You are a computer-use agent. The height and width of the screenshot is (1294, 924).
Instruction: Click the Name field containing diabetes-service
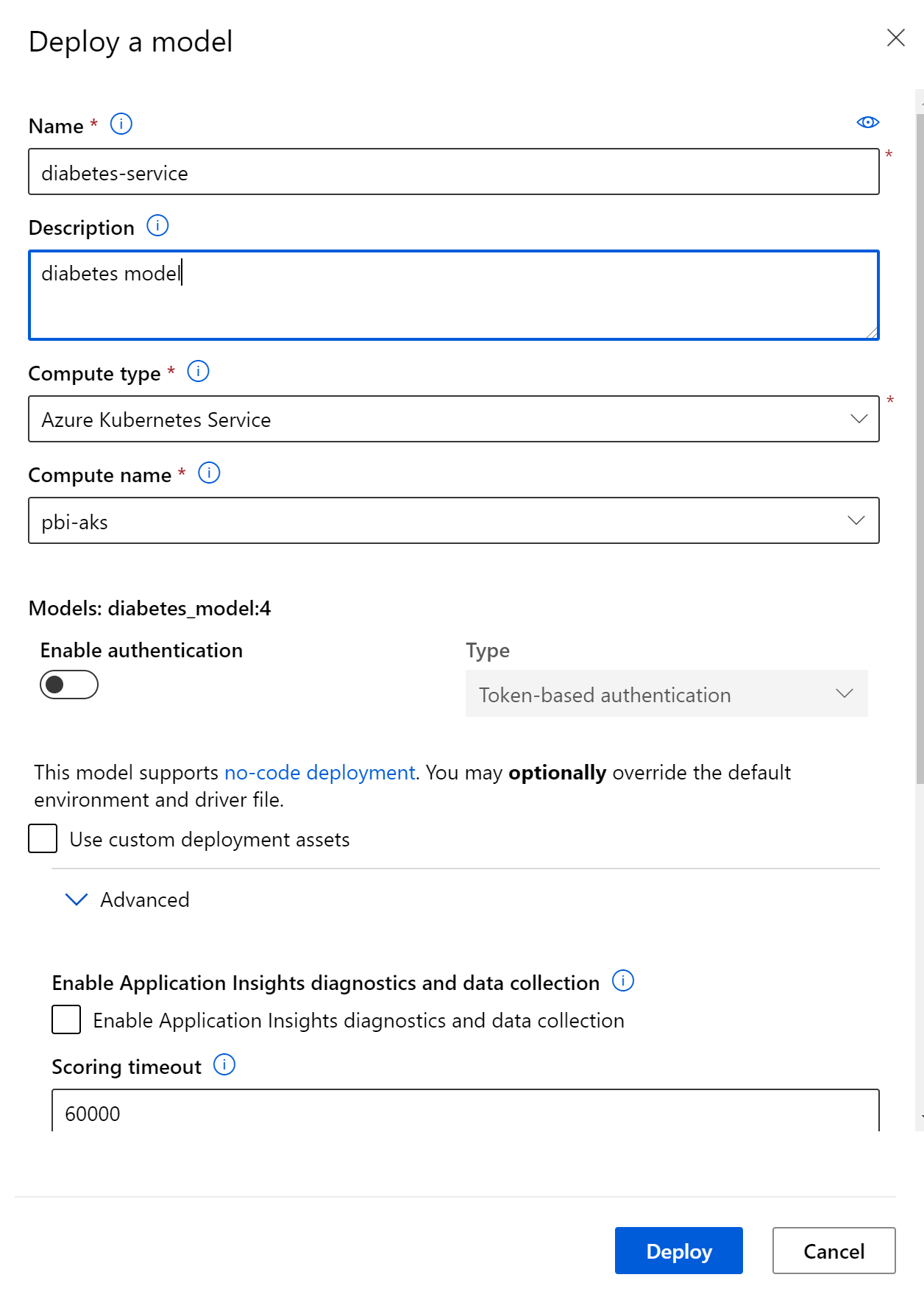coord(453,172)
